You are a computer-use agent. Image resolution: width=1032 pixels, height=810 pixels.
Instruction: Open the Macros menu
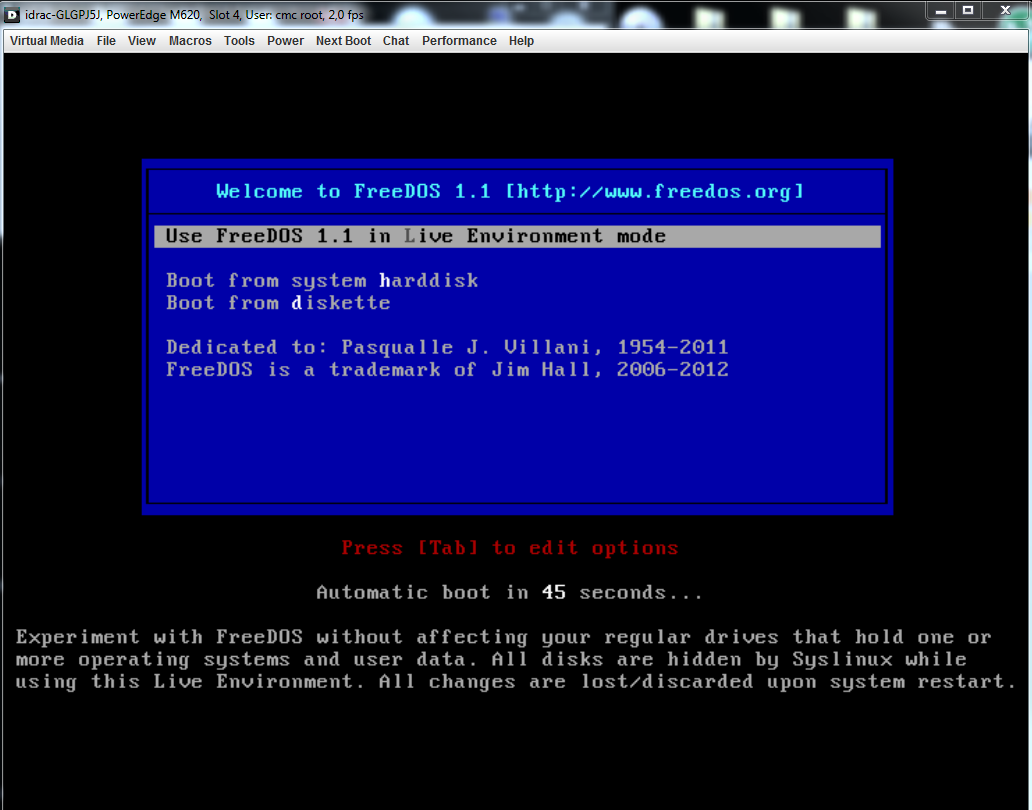click(x=190, y=41)
